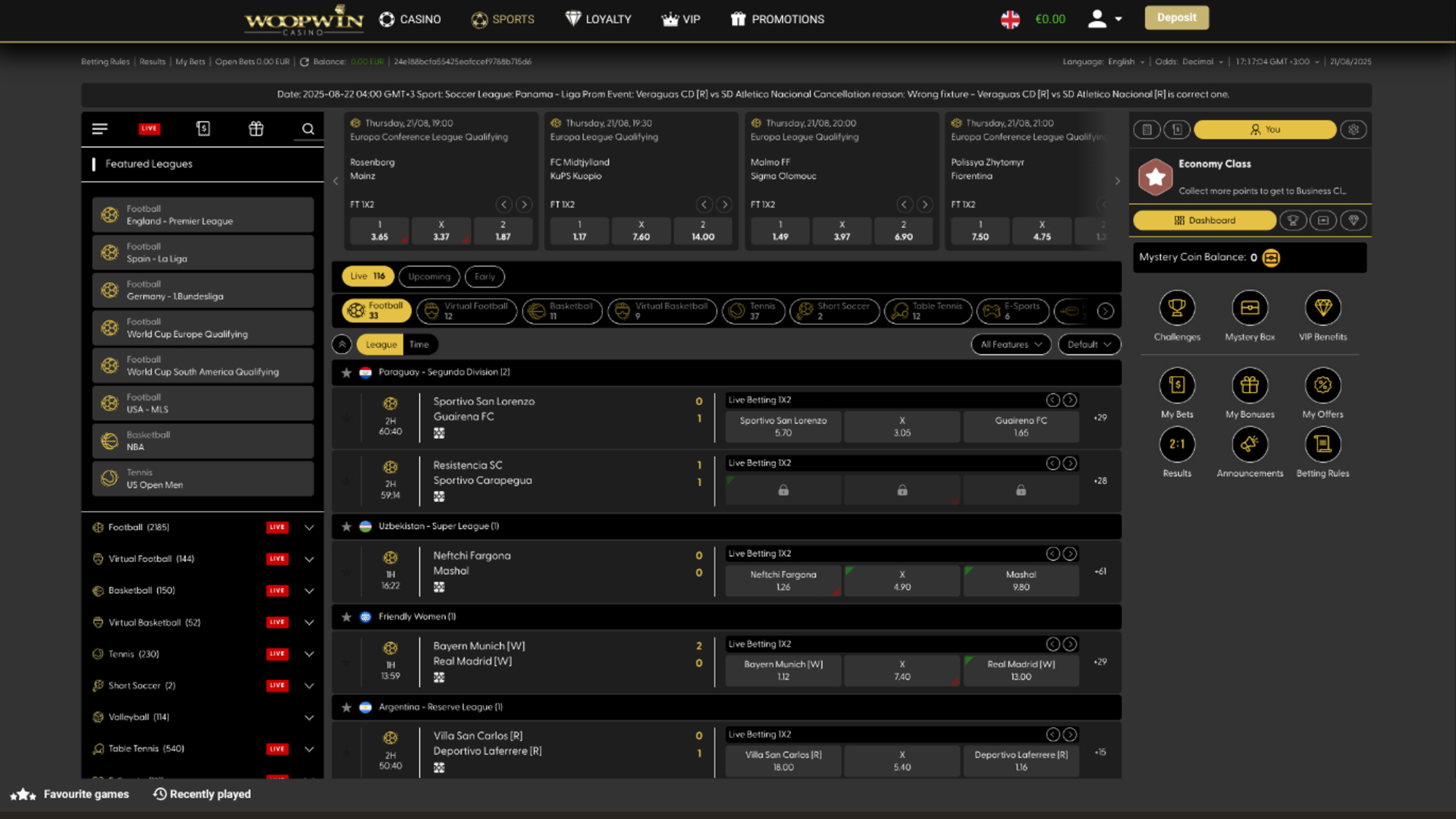This screenshot has width=1456, height=819.
Task: Favorite the Argentina Reserve League star
Action: coord(347,706)
